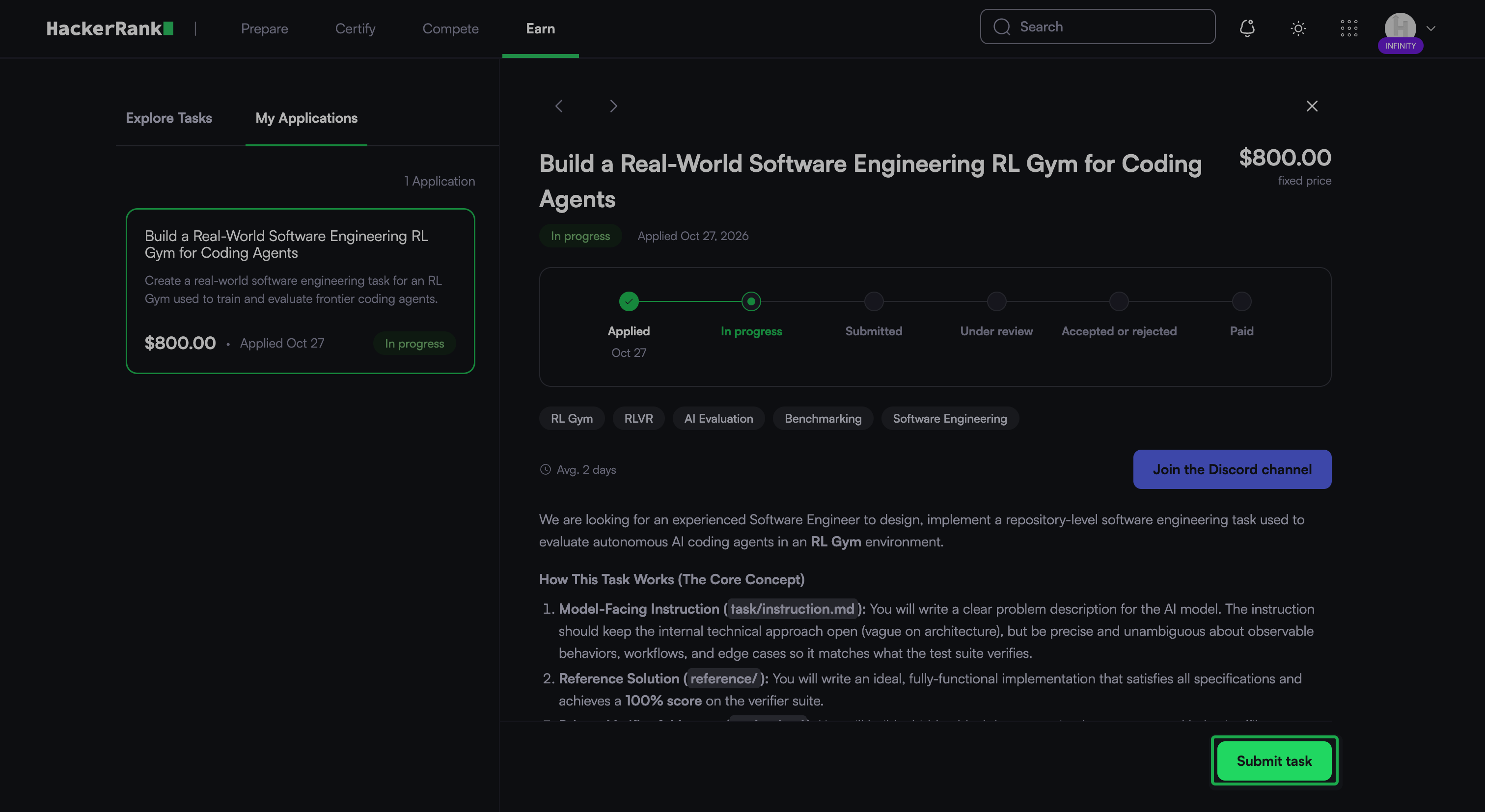Click the user profile avatar
Screen dimensions: 1485x812
point(1400,27)
